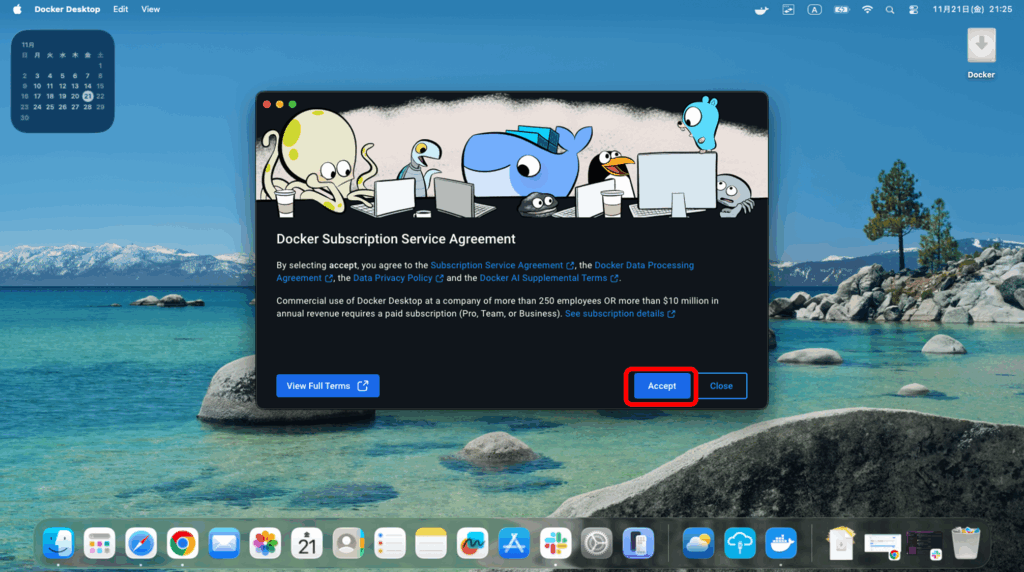Open the Edit menu
Viewport: 1024px width, 572px height.
(120, 9)
